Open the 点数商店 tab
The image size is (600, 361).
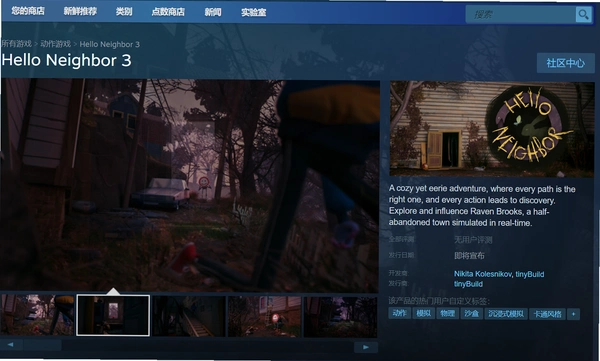(168, 12)
